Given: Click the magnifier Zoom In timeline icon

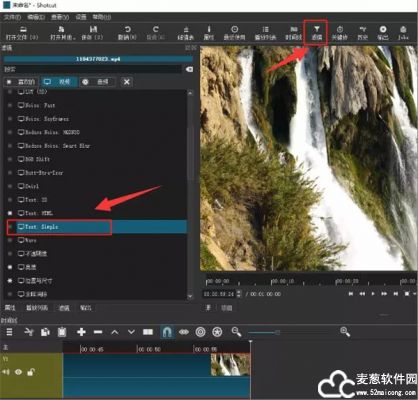Looking at the screenshot, I should tap(345, 332).
